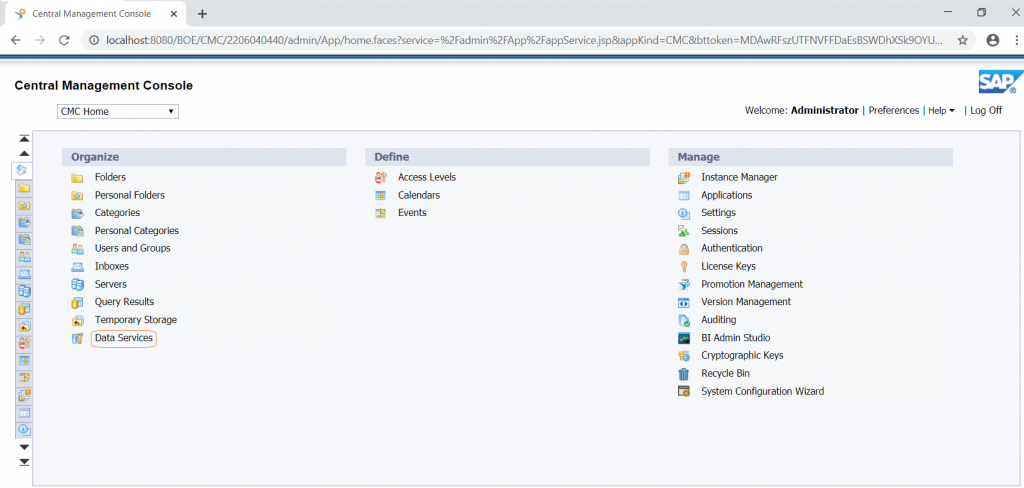Screen dimensions: 1024x488
Task: Click the sidebar up arrow
Action: [24, 154]
